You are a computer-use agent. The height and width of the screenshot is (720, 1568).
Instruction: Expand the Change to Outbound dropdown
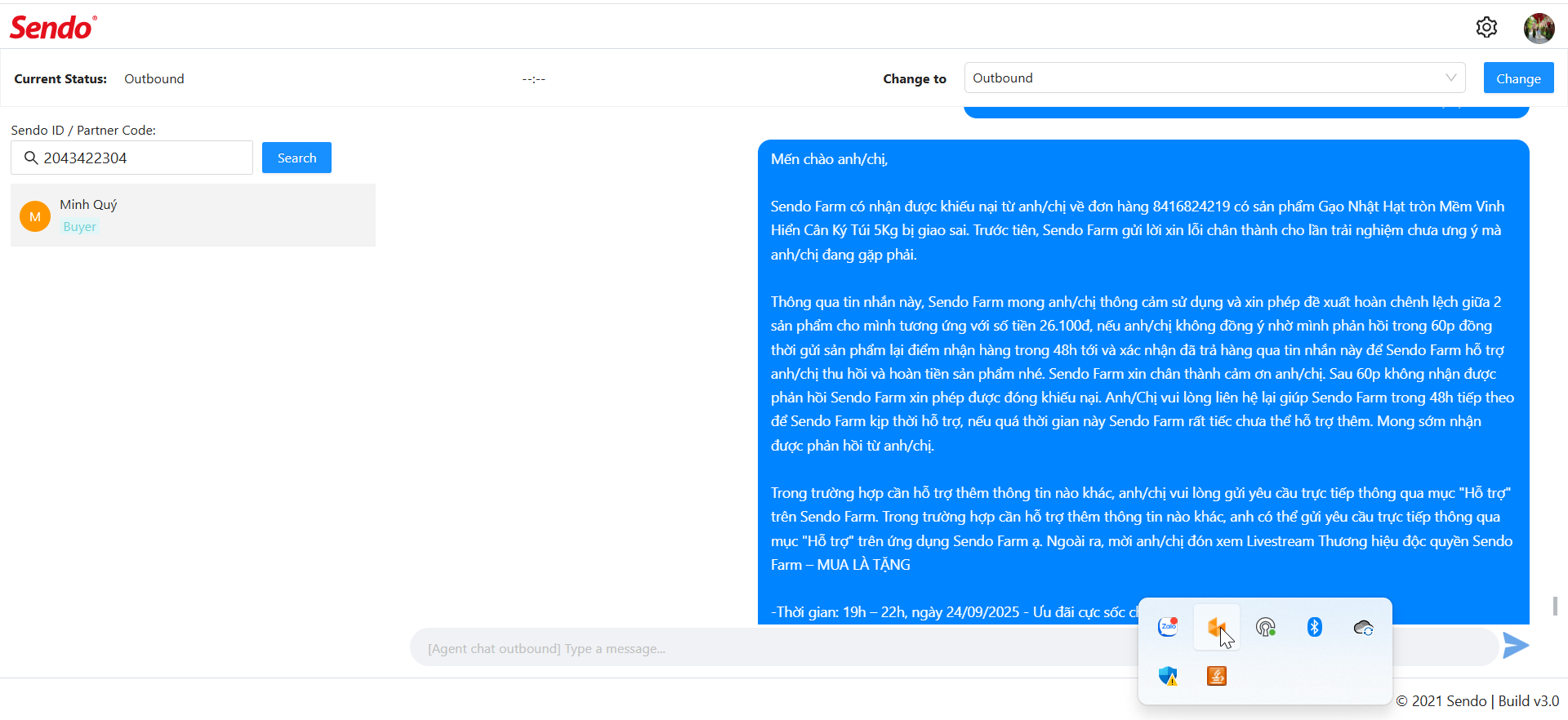[1214, 78]
